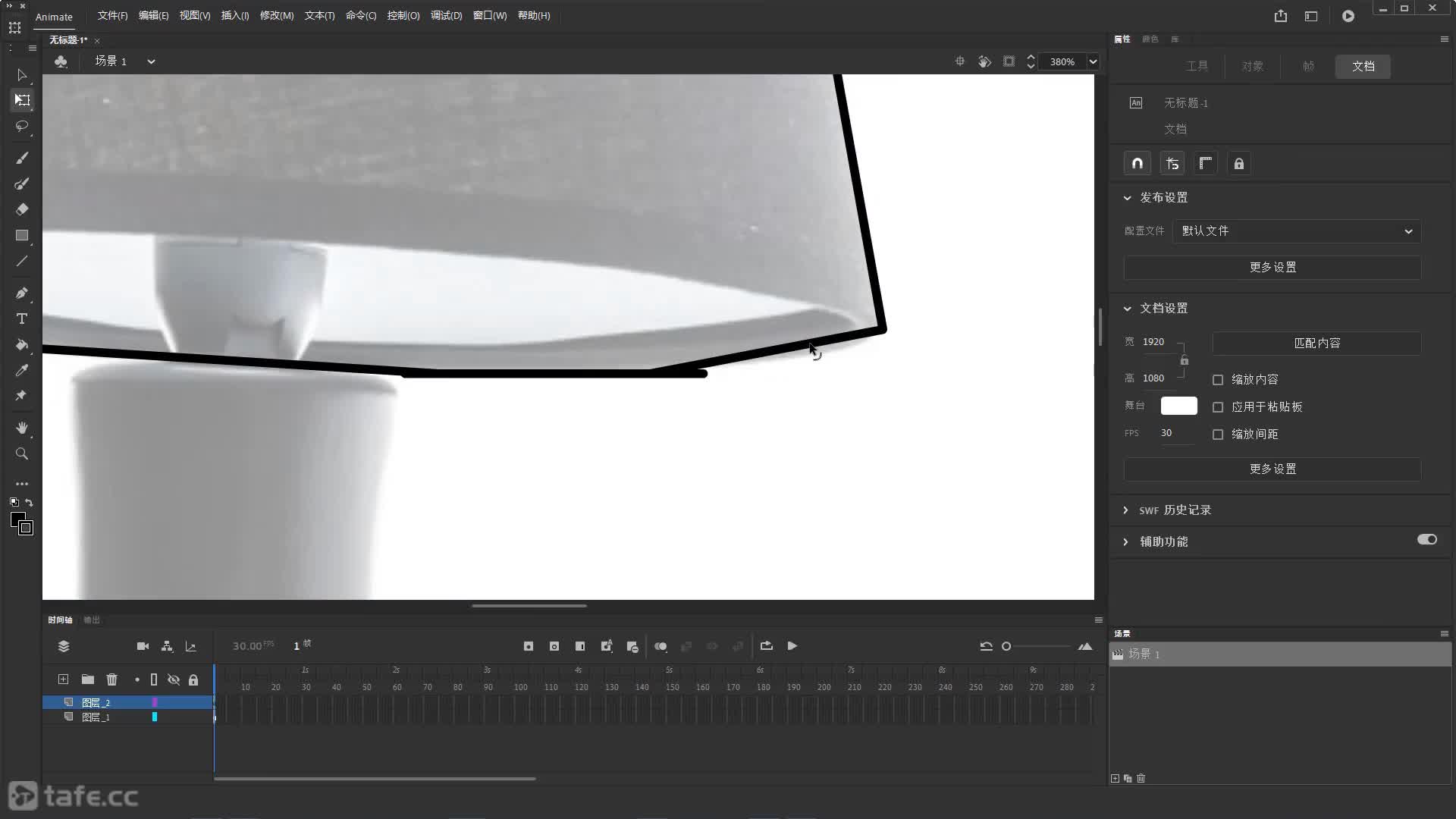Toggle clip content outside stage
1456x819 pixels.
(1009, 61)
